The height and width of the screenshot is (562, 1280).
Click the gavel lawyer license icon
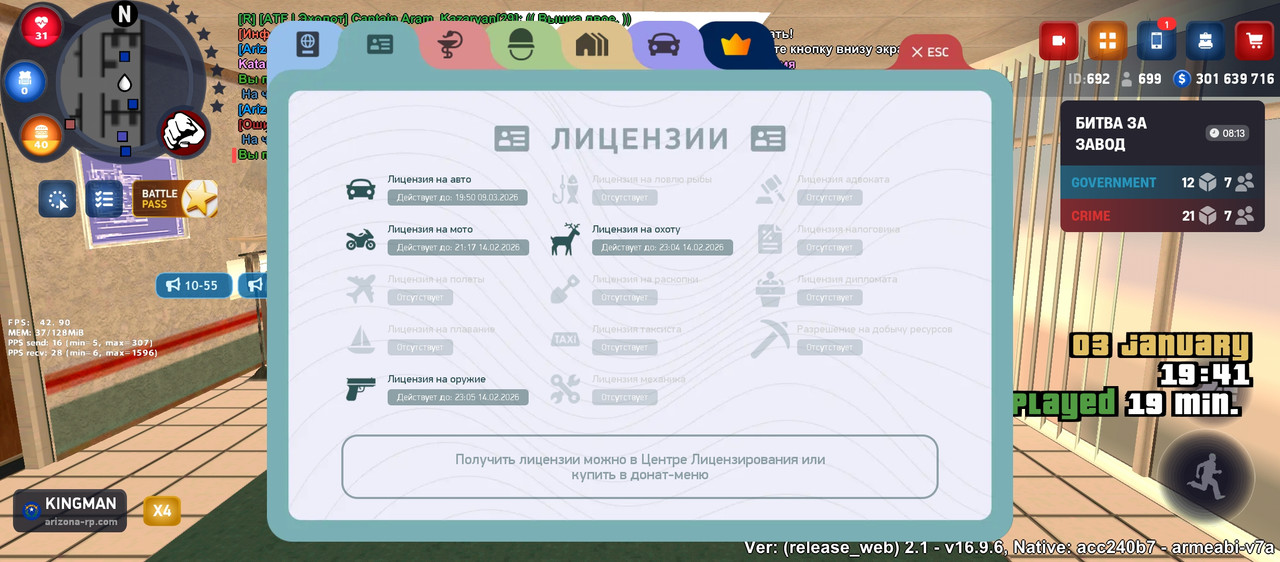pos(770,189)
